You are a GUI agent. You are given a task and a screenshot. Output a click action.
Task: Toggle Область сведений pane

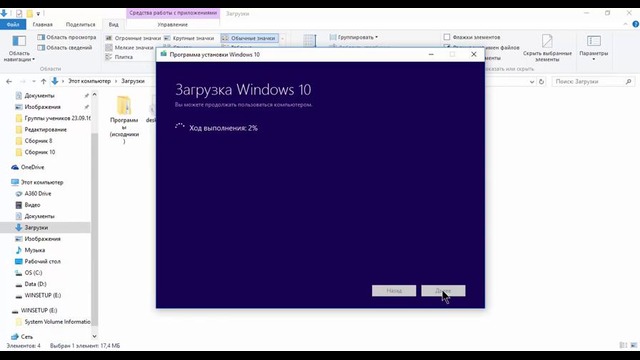[x=65, y=48]
